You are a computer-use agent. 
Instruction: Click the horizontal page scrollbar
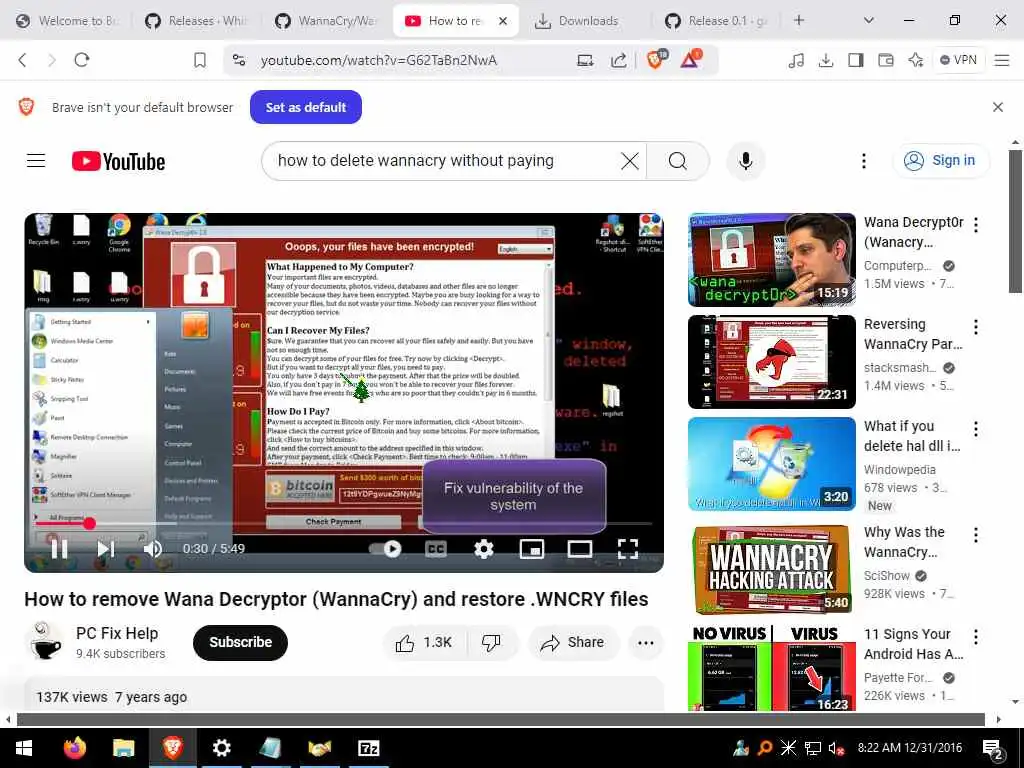point(501,720)
